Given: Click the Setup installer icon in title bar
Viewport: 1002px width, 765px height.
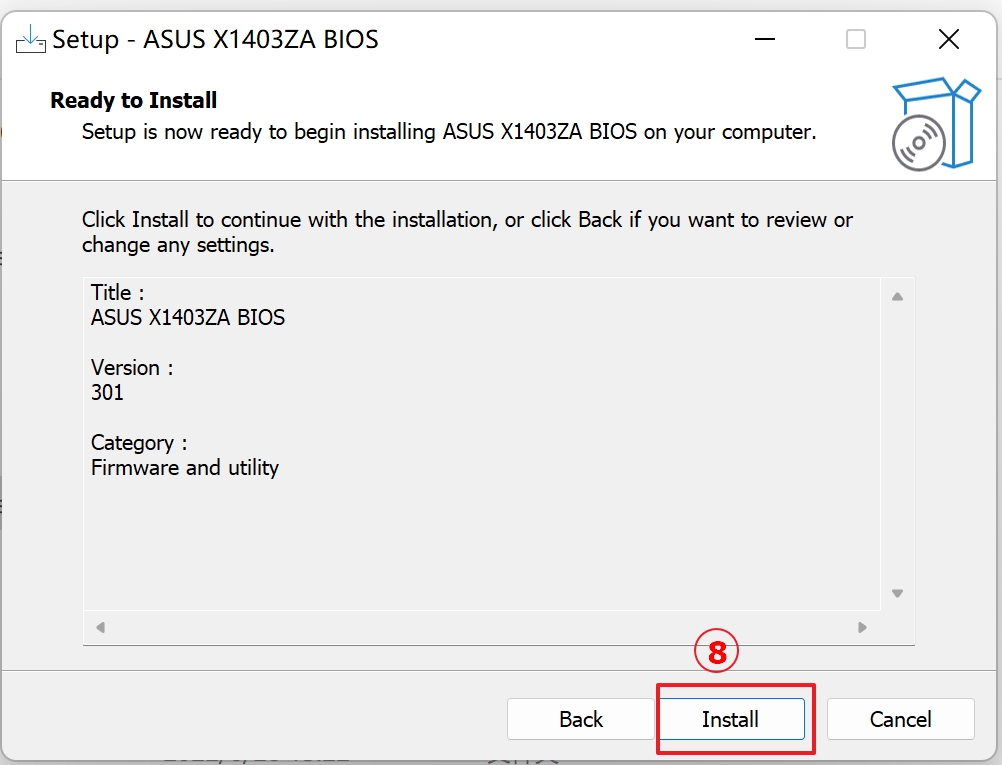Looking at the screenshot, I should click(x=30, y=40).
